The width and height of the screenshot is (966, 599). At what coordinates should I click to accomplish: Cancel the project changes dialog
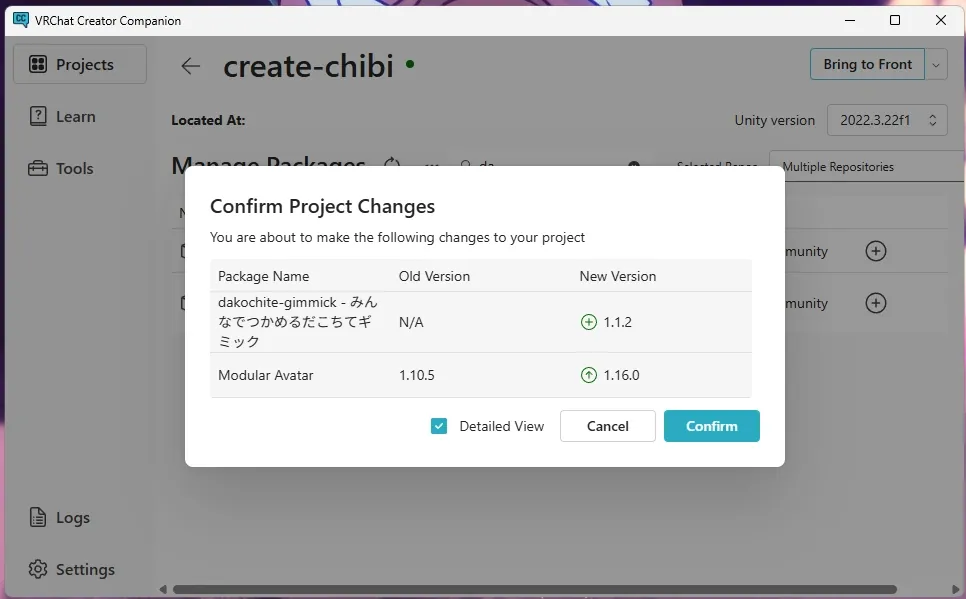[x=607, y=426]
